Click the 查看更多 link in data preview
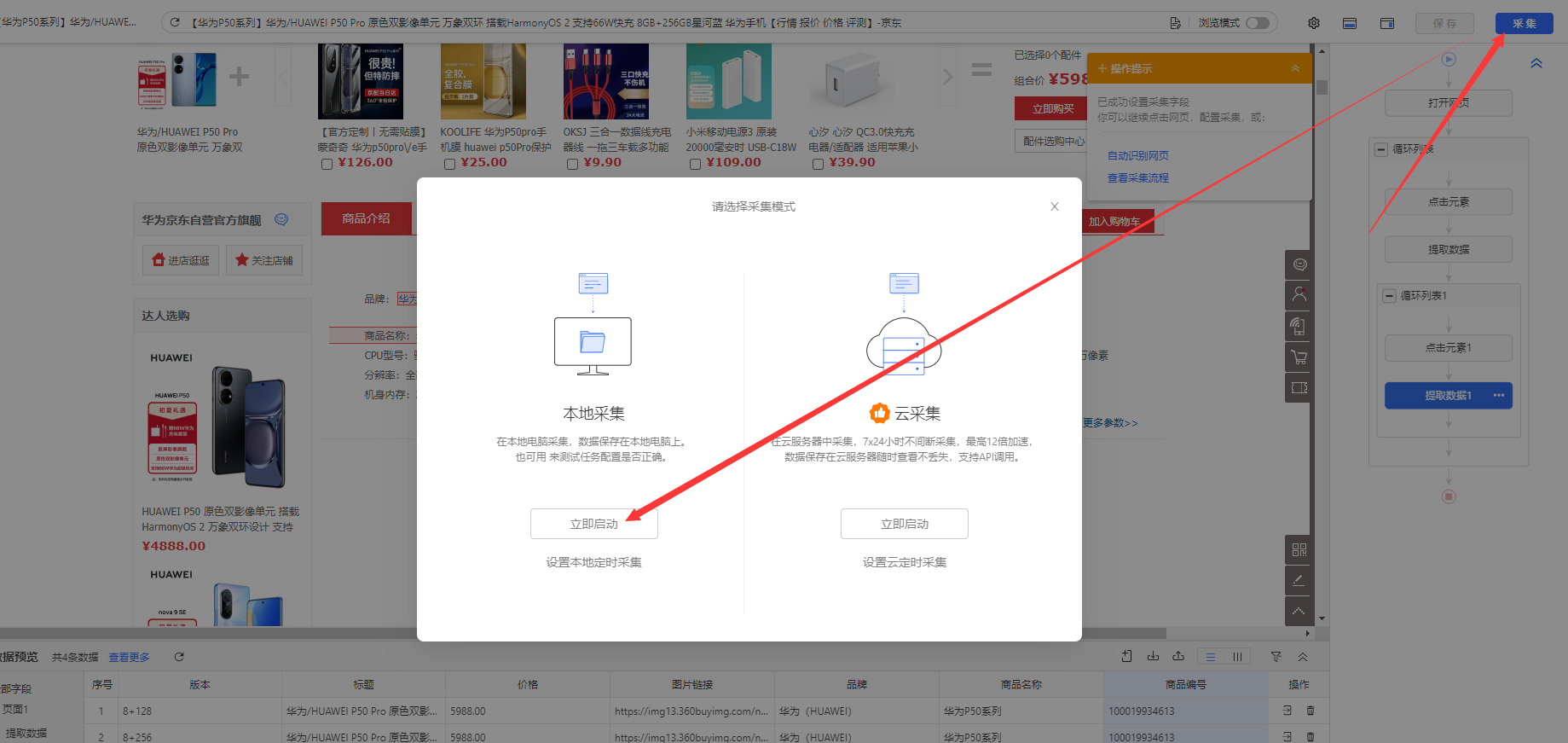 coord(129,658)
